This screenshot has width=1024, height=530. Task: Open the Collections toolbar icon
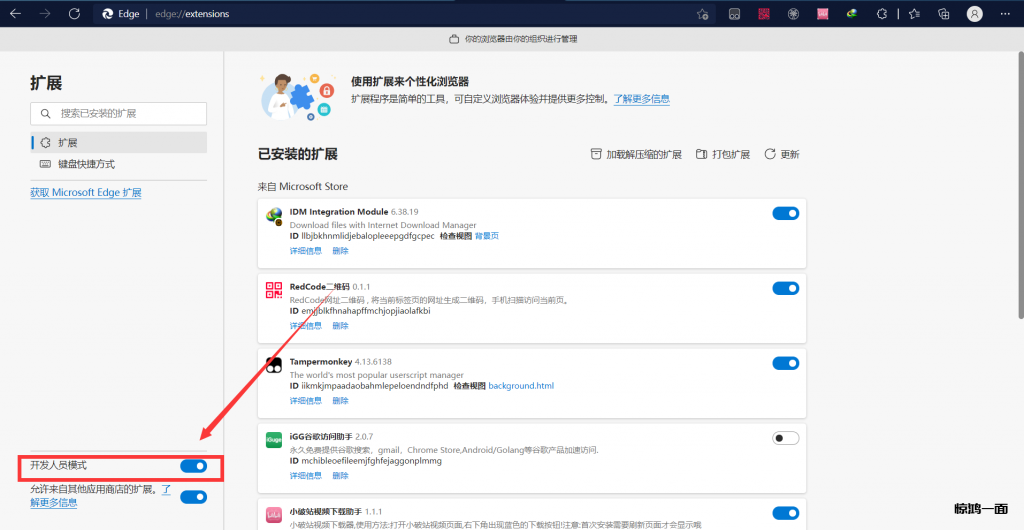click(943, 14)
